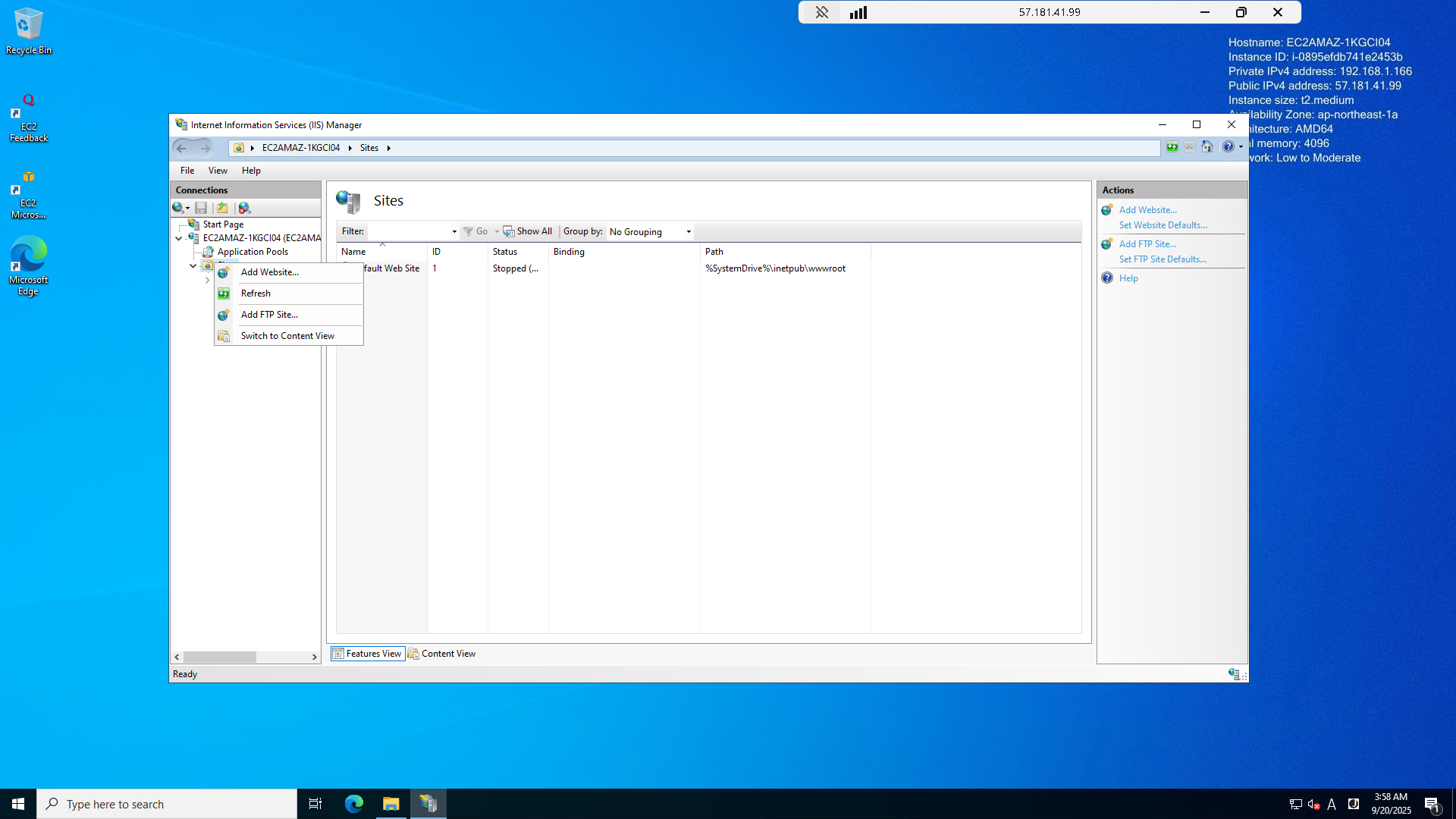Click the Up folder icon in Connections toolbar
1456x819 pixels.
(x=222, y=208)
